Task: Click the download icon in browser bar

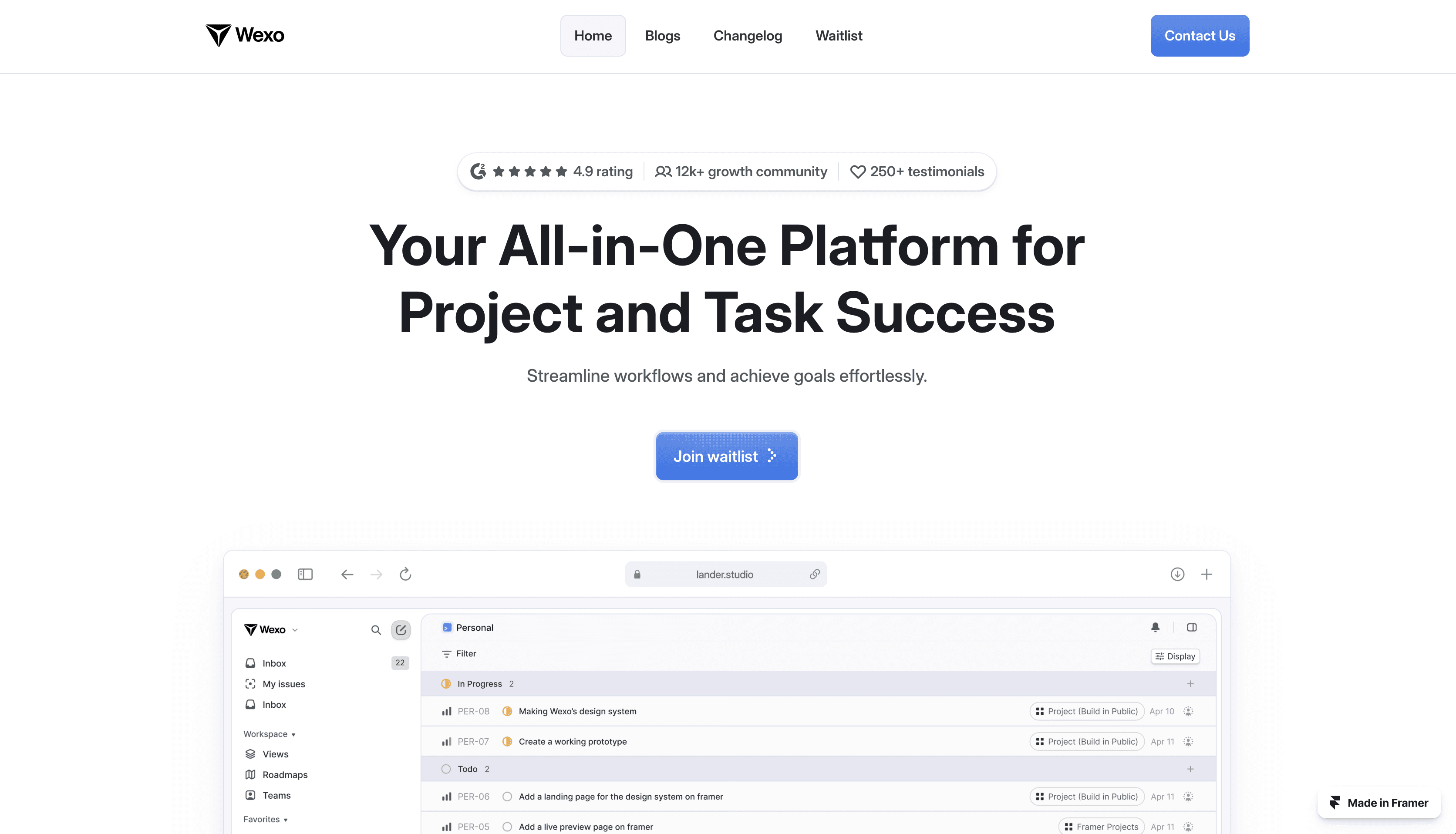Action: click(1177, 574)
